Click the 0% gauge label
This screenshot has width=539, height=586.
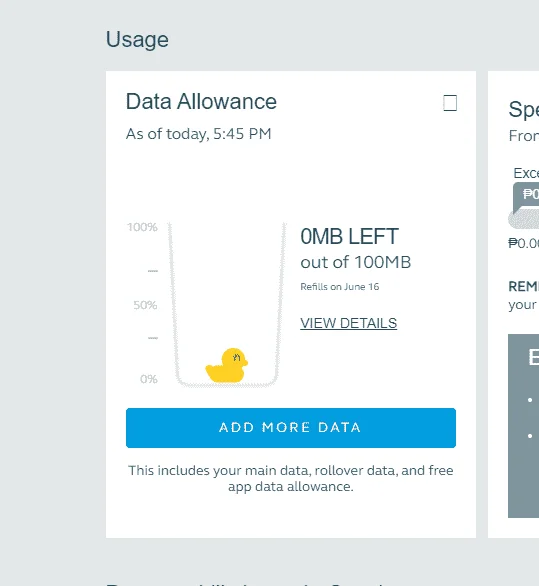coord(149,379)
